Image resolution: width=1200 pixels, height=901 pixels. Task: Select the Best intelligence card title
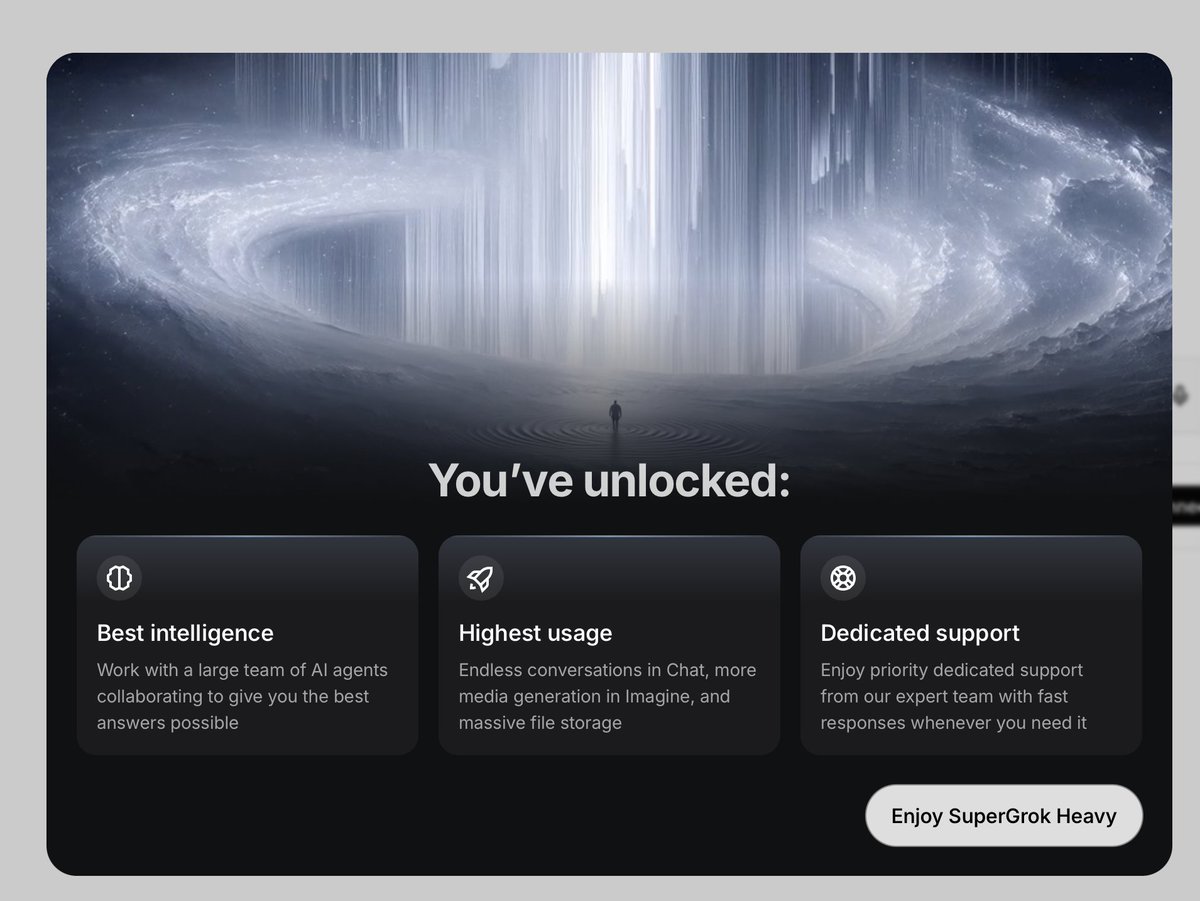185,633
